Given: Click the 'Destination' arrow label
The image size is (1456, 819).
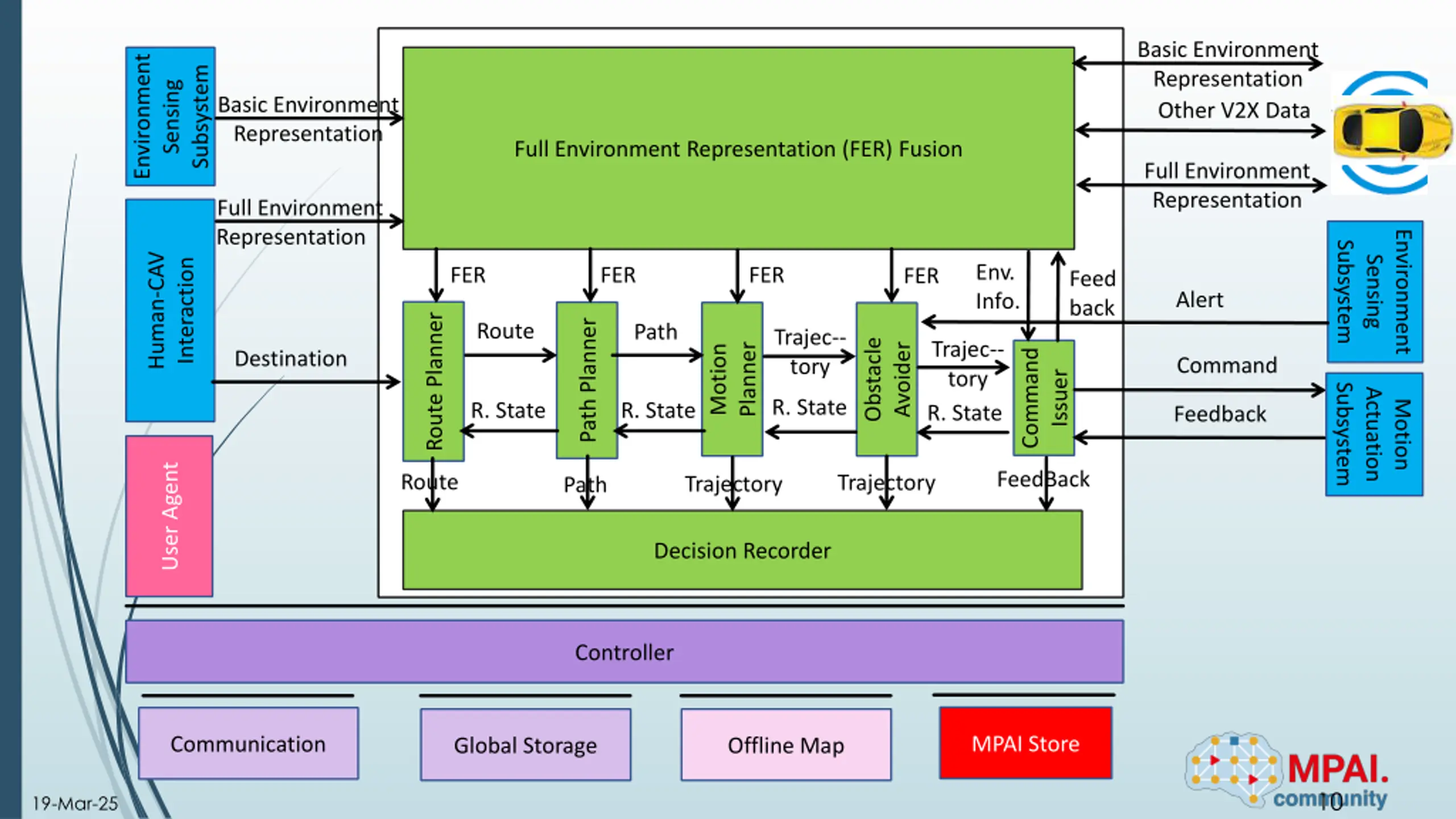Looking at the screenshot, I should (291, 358).
